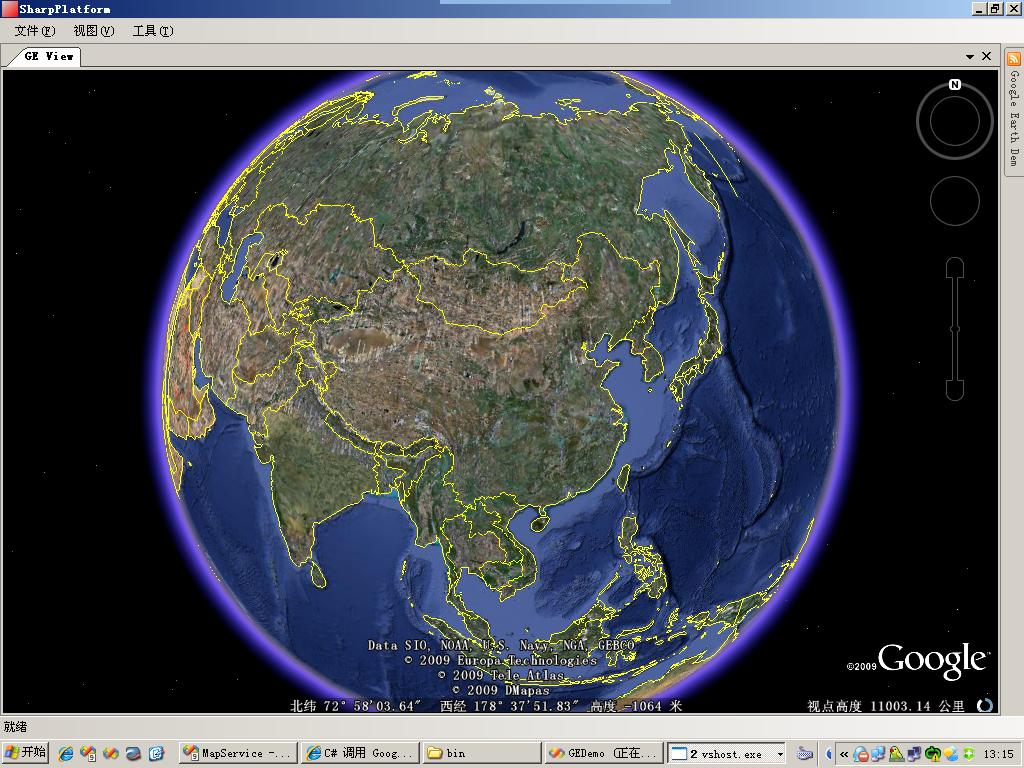This screenshot has width=1024, height=768.
Task: Close the GE View document panel
Action: tap(987, 56)
